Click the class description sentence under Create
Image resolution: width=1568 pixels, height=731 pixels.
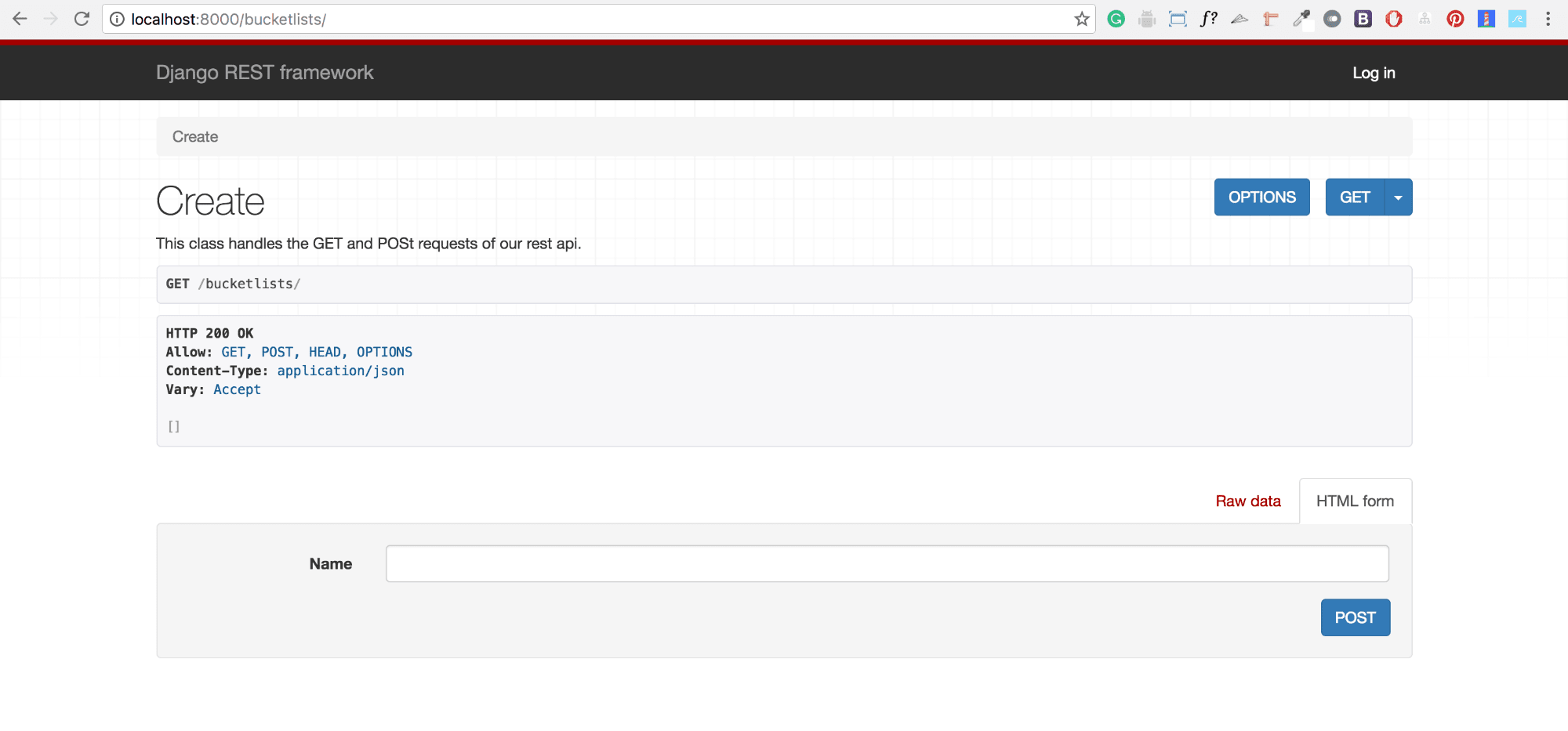(368, 244)
